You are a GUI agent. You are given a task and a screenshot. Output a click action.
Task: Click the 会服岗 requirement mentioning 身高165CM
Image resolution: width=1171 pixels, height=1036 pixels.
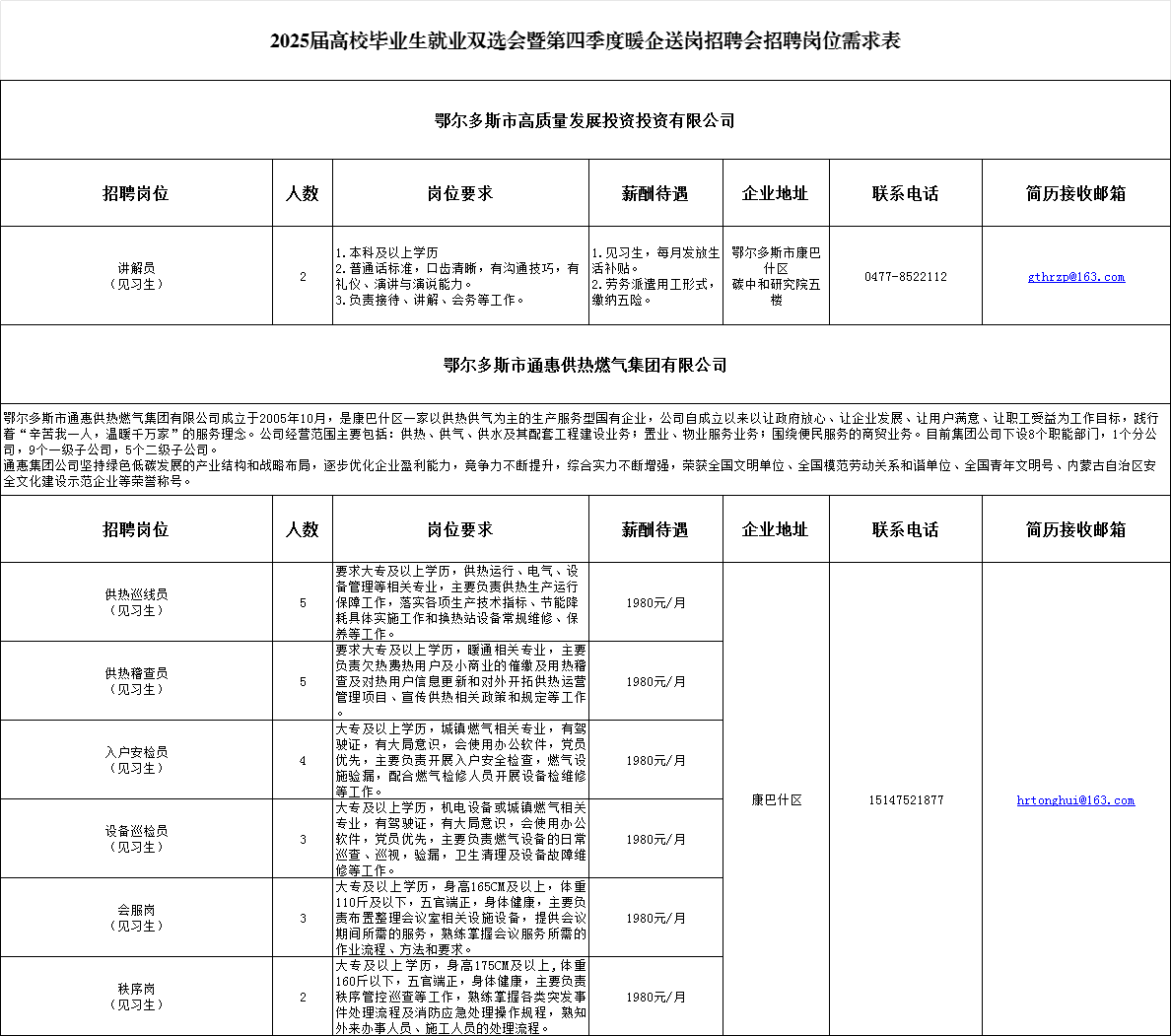click(460, 918)
